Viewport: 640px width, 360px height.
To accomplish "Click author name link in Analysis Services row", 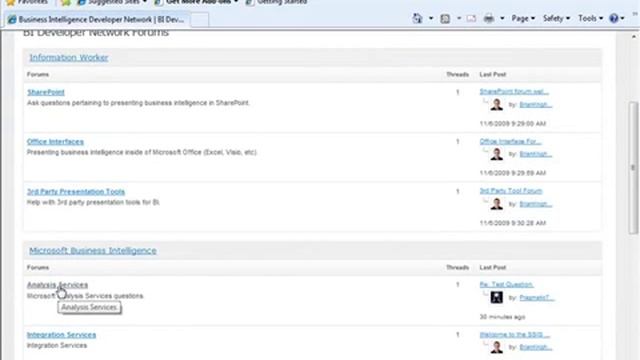I will click(537, 298).
